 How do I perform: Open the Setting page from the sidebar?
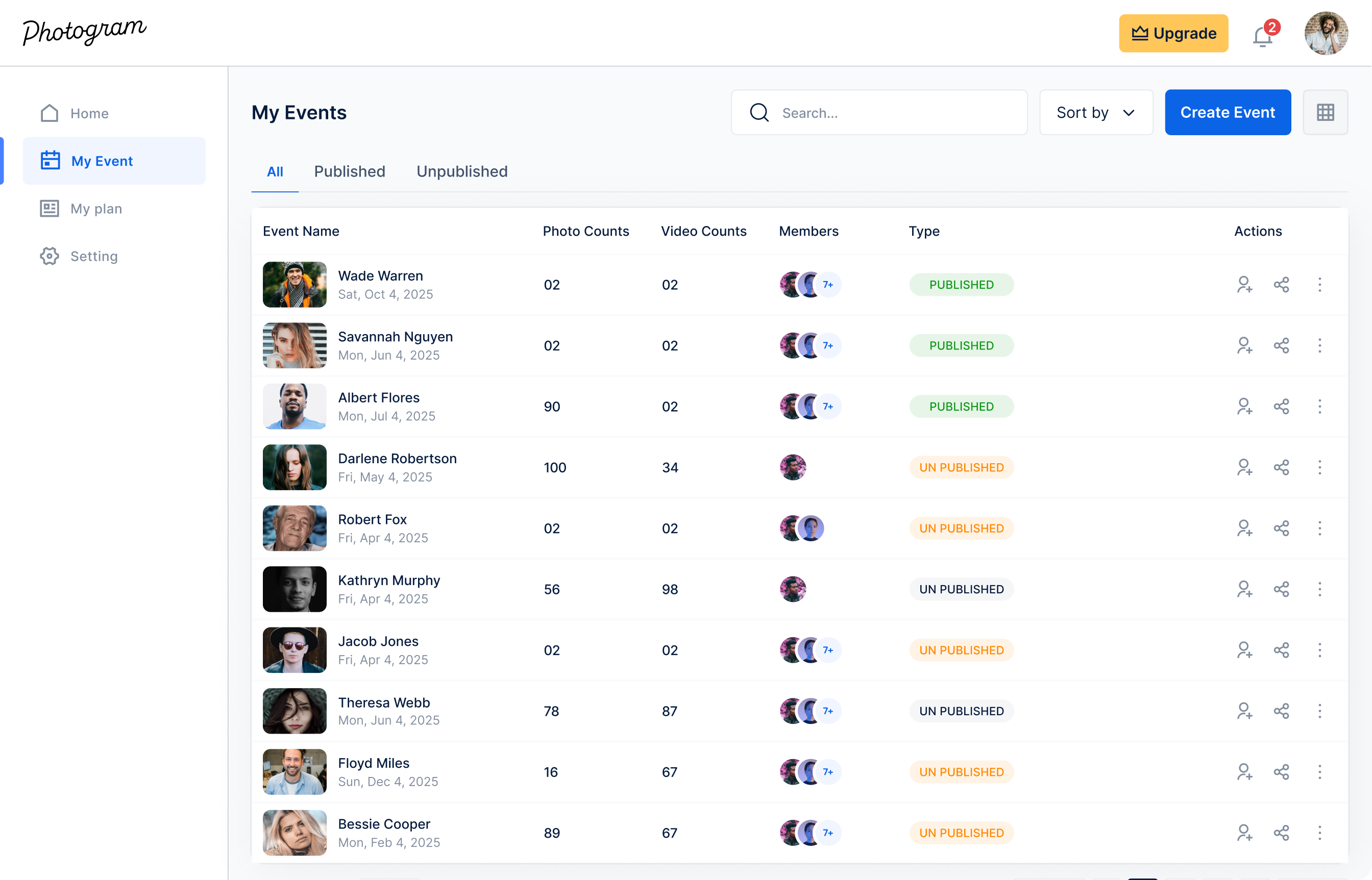pyautogui.click(x=94, y=256)
